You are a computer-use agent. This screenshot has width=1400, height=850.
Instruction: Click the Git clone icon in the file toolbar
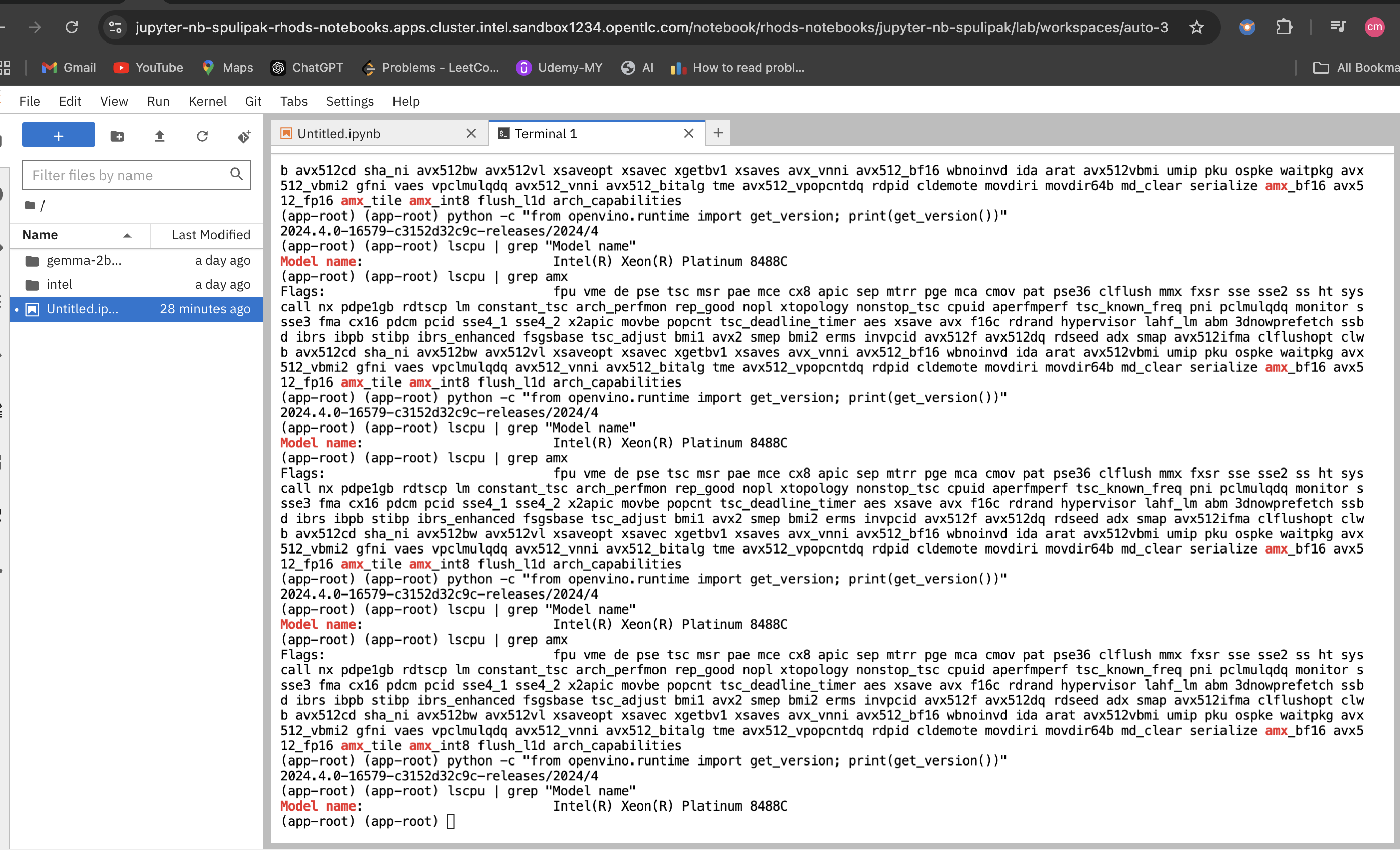click(244, 137)
